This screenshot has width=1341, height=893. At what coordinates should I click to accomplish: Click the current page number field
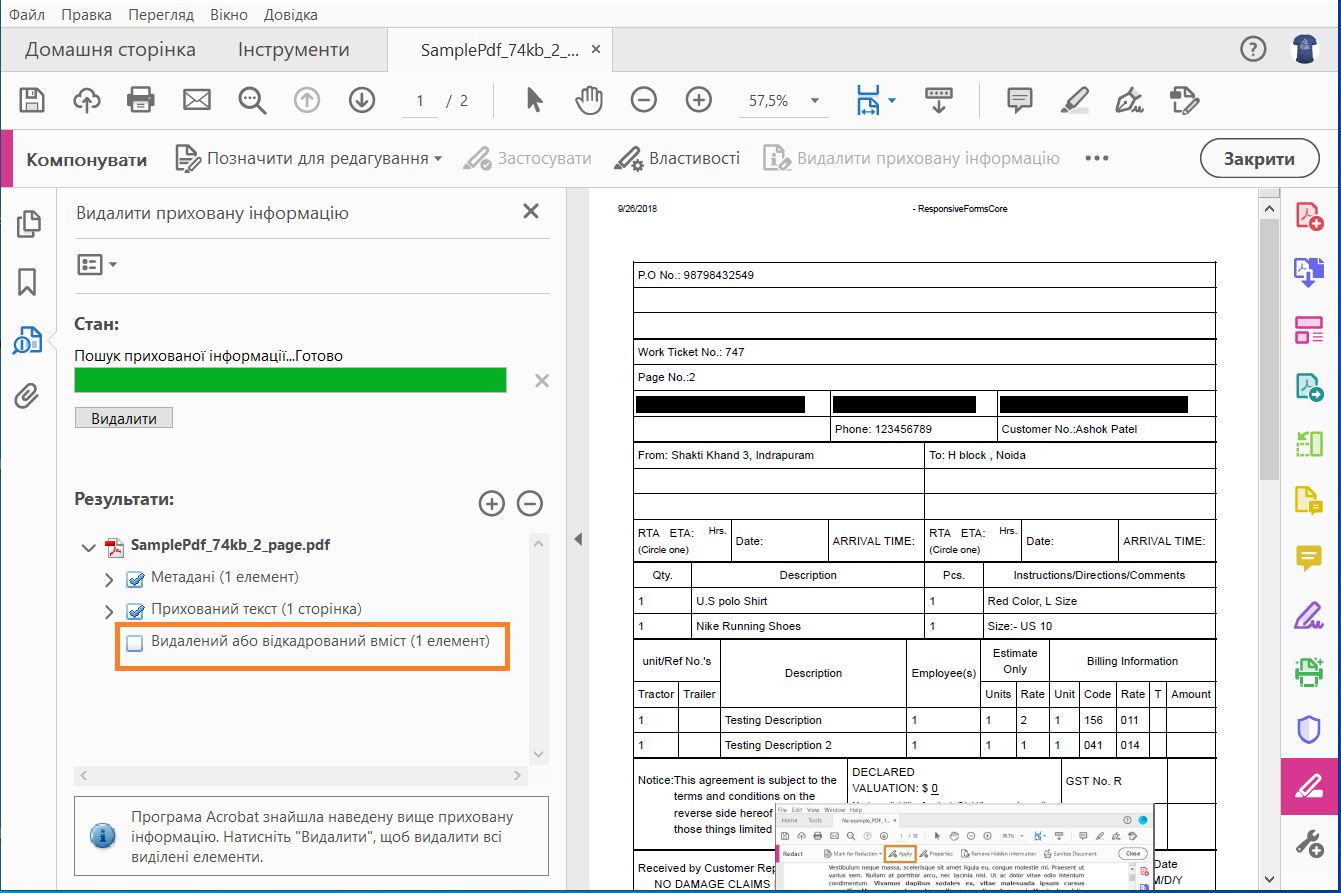coord(420,100)
